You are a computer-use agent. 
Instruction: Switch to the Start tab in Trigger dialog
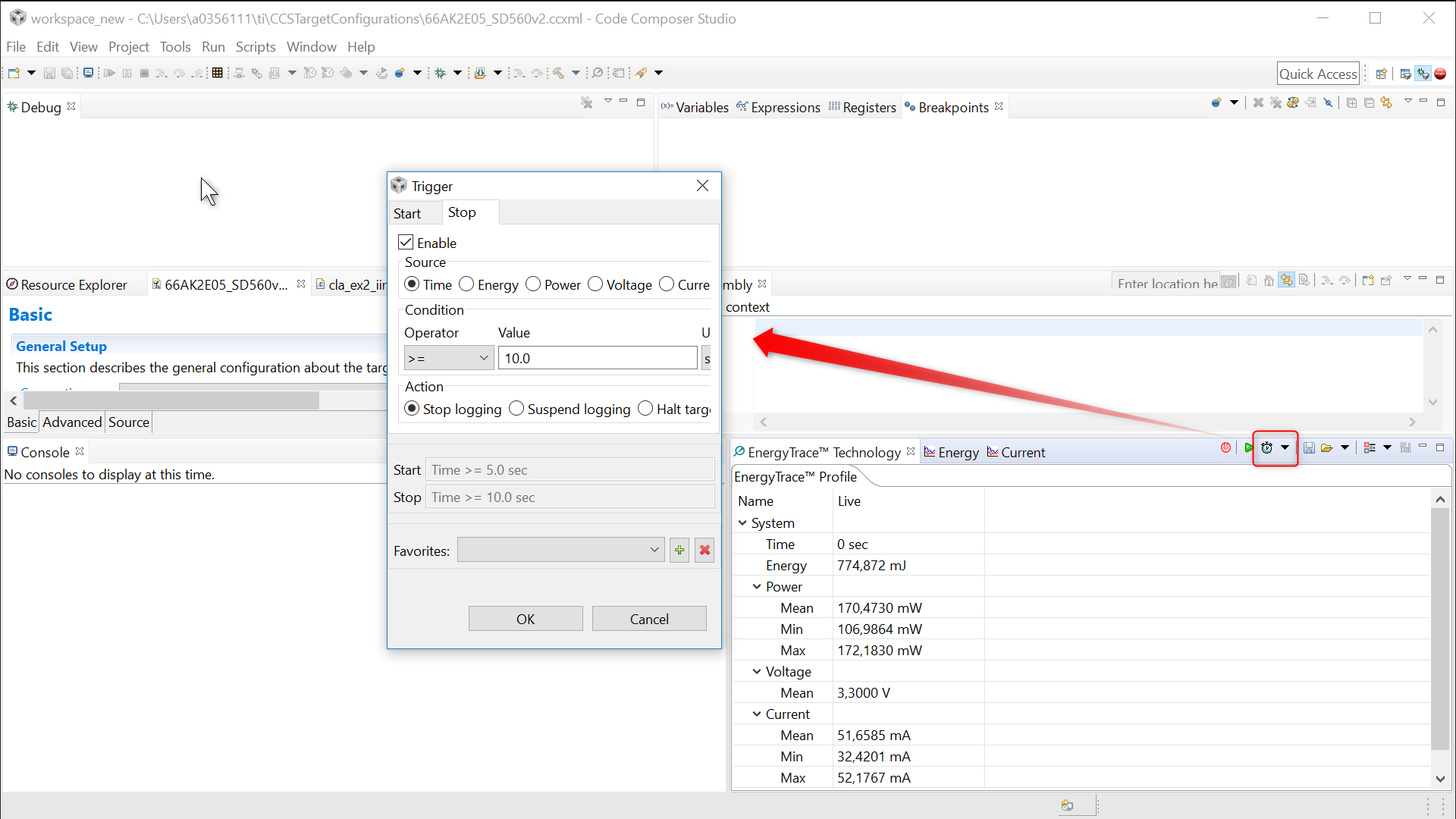[x=407, y=214]
